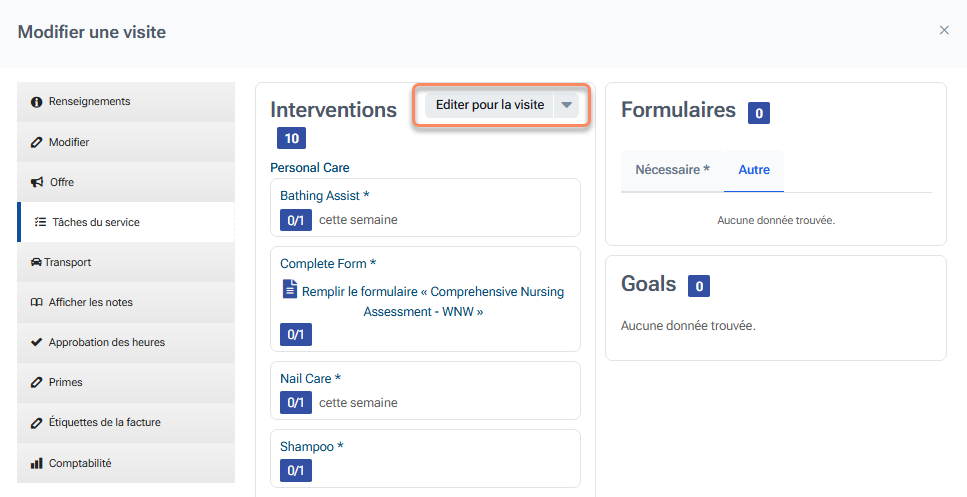
Task: Click the megaphone icon beside Offre
Action: coord(37,183)
